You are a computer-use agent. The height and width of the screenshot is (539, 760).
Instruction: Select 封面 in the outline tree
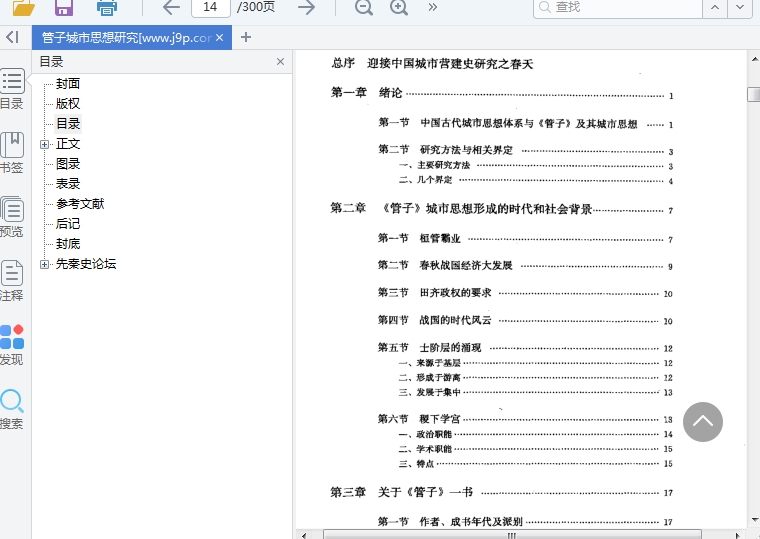(68, 83)
